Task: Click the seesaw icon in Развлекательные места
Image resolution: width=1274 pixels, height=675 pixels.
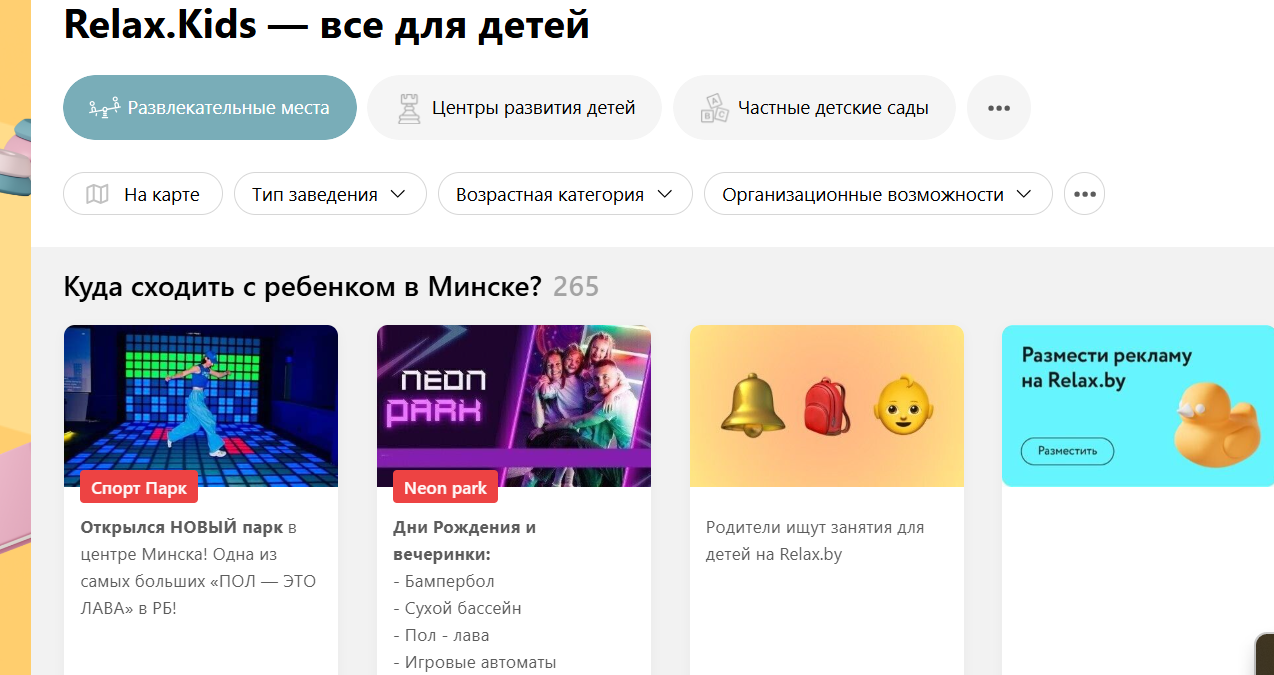Action: [104, 107]
